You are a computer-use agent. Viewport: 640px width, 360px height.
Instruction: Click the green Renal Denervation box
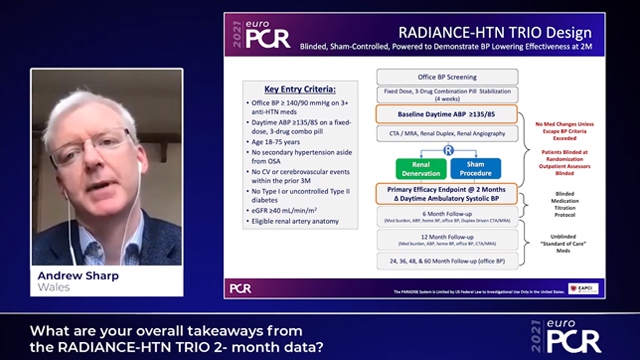pos(421,169)
